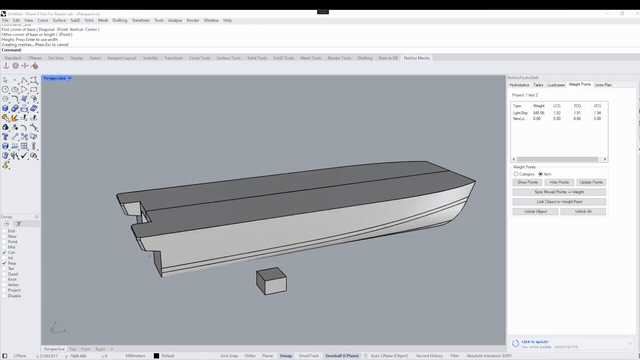Click the Unlink All button
The height and width of the screenshot is (360, 640).
583,211
